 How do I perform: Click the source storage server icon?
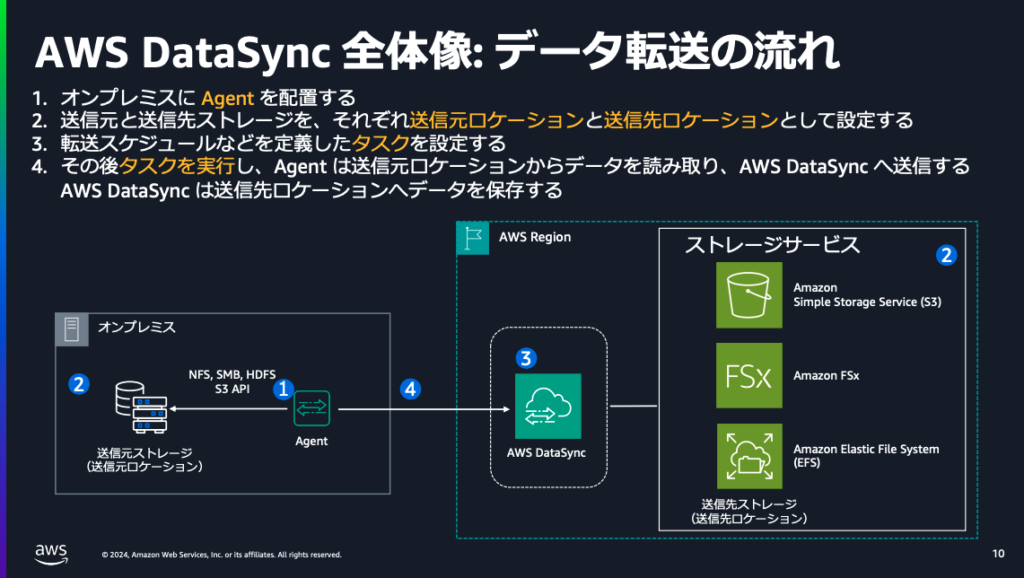coord(141,408)
